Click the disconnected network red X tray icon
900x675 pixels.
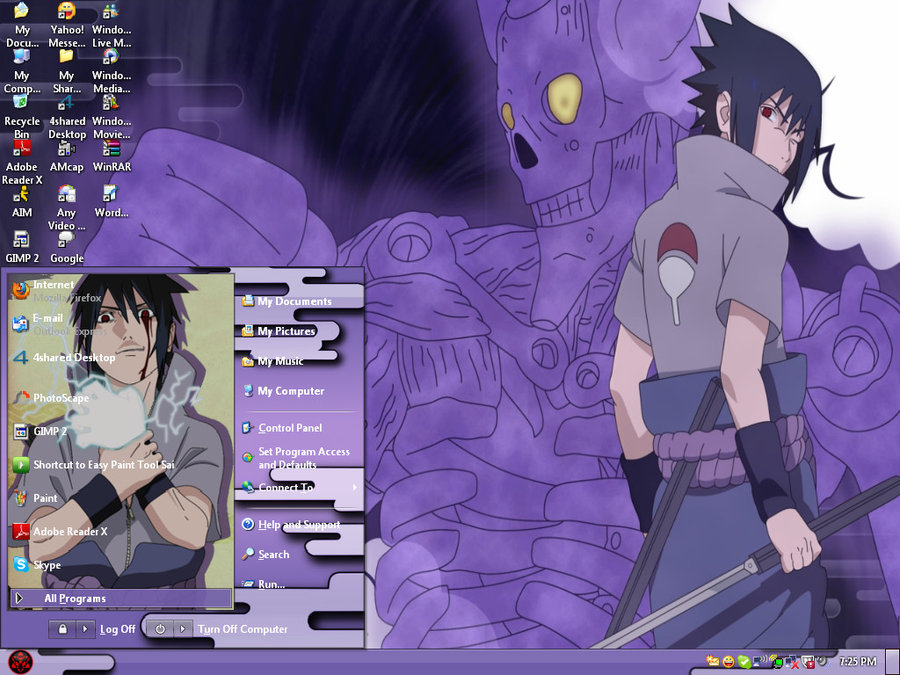click(792, 662)
